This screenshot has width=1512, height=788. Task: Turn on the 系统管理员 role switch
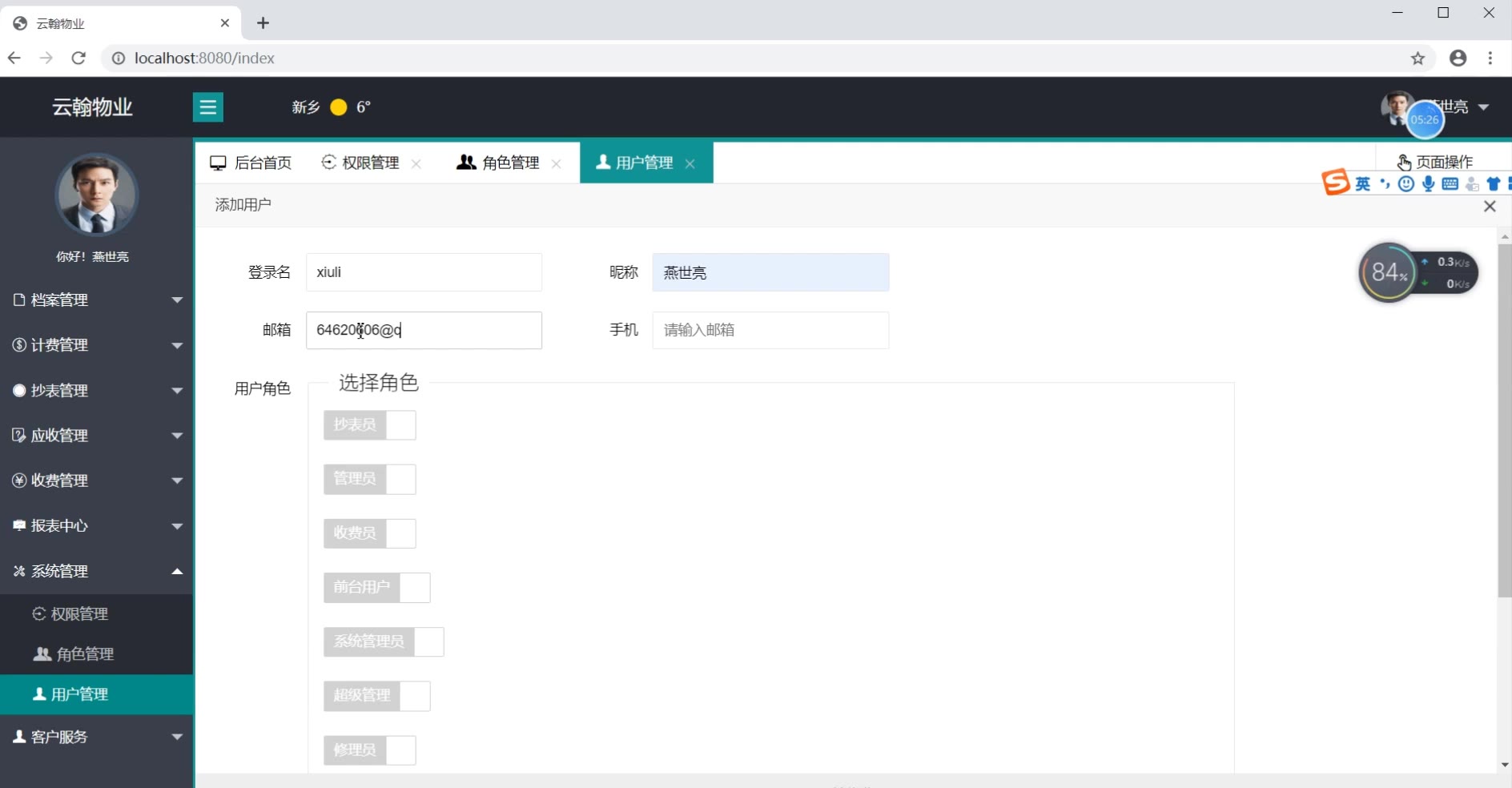(x=384, y=642)
